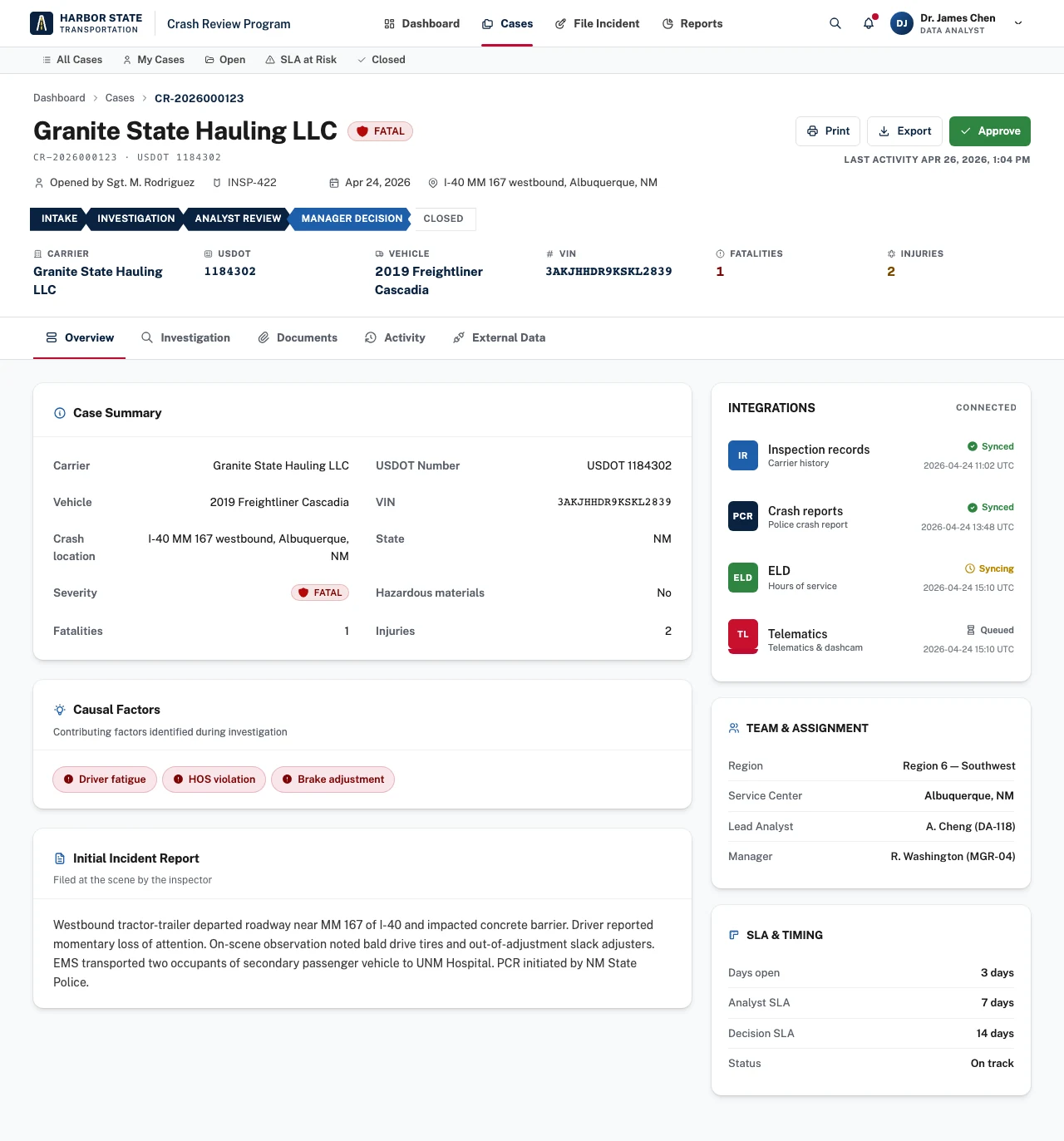
Task: Print the case report
Action: coord(828,131)
